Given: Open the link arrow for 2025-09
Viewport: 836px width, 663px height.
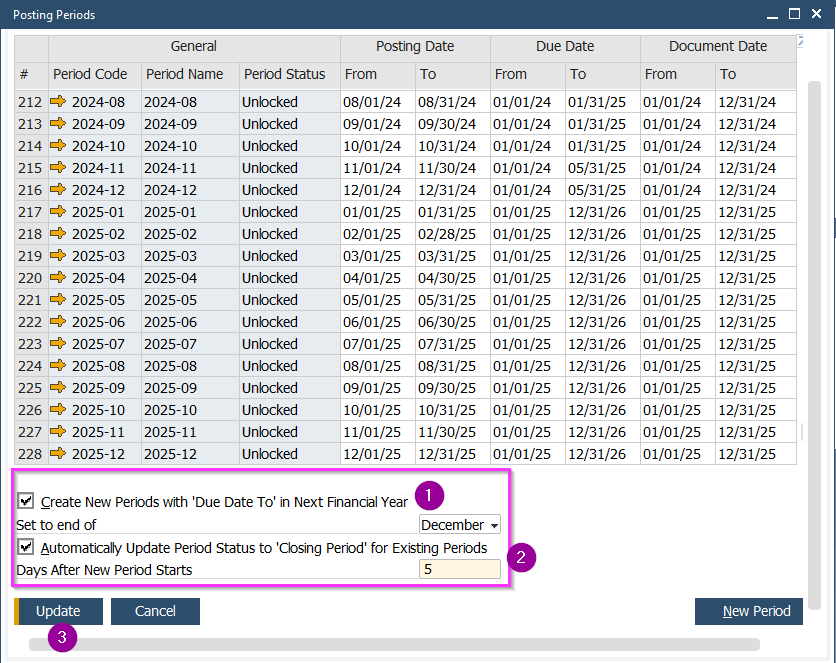Looking at the screenshot, I should [x=58, y=388].
